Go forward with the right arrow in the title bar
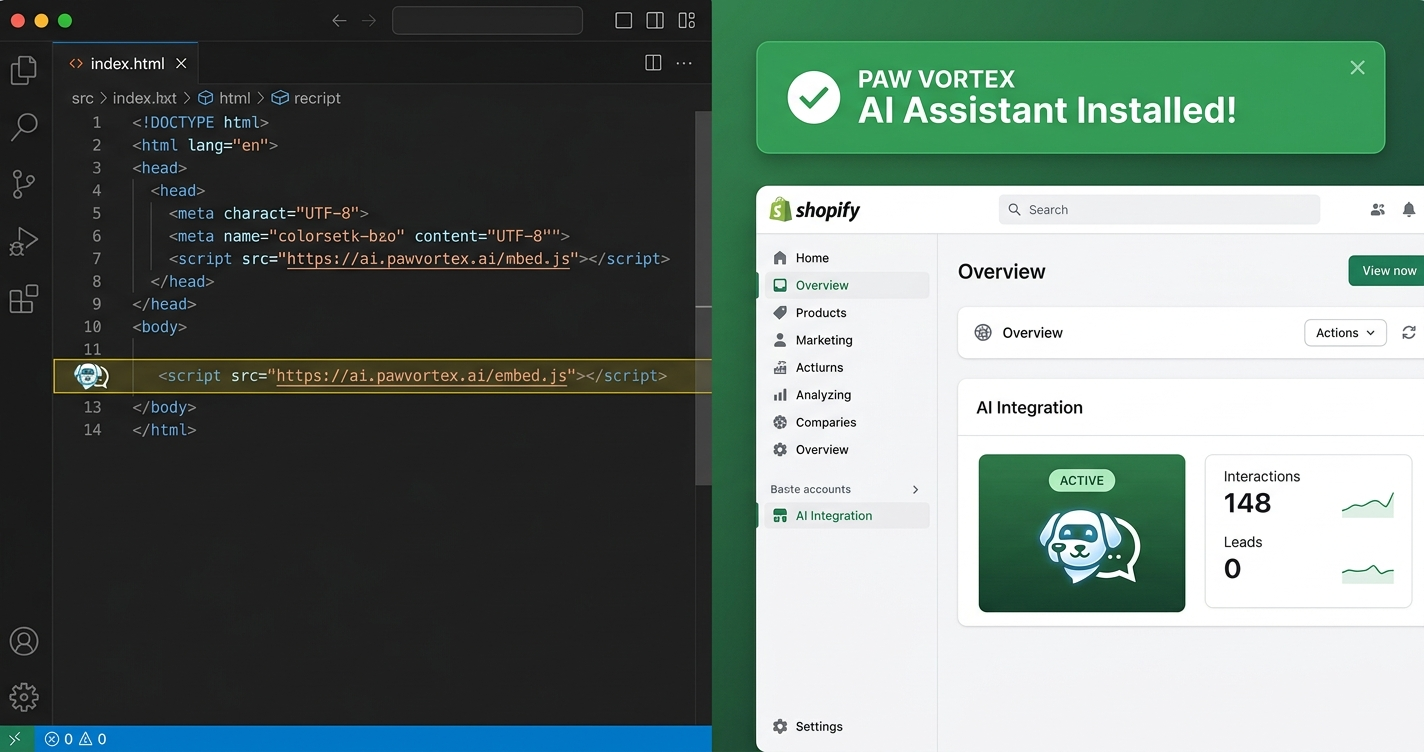This screenshot has height=752, width=1424. click(369, 20)
